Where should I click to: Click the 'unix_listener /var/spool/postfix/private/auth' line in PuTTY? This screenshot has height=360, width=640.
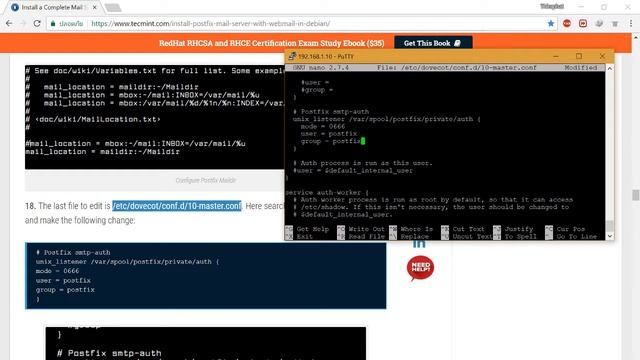point(387,119)
